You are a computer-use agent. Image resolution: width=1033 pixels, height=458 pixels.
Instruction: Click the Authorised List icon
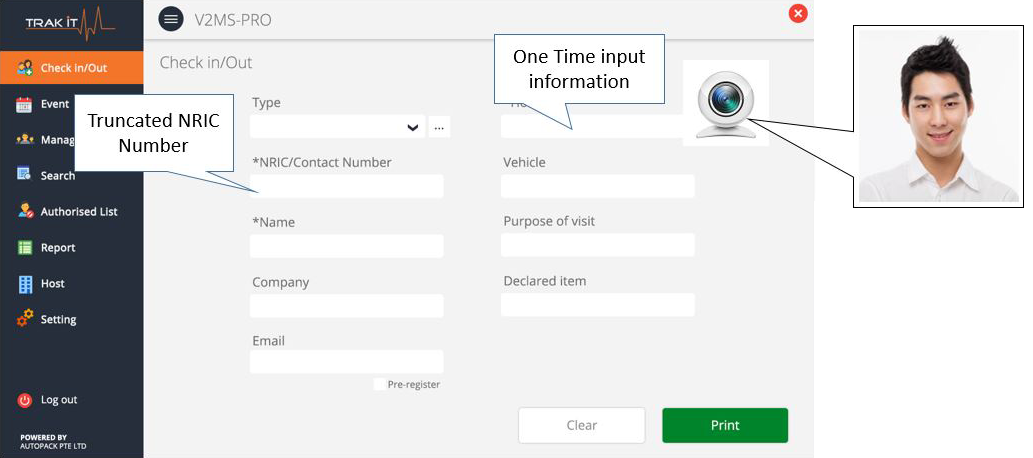coord(25,211)
